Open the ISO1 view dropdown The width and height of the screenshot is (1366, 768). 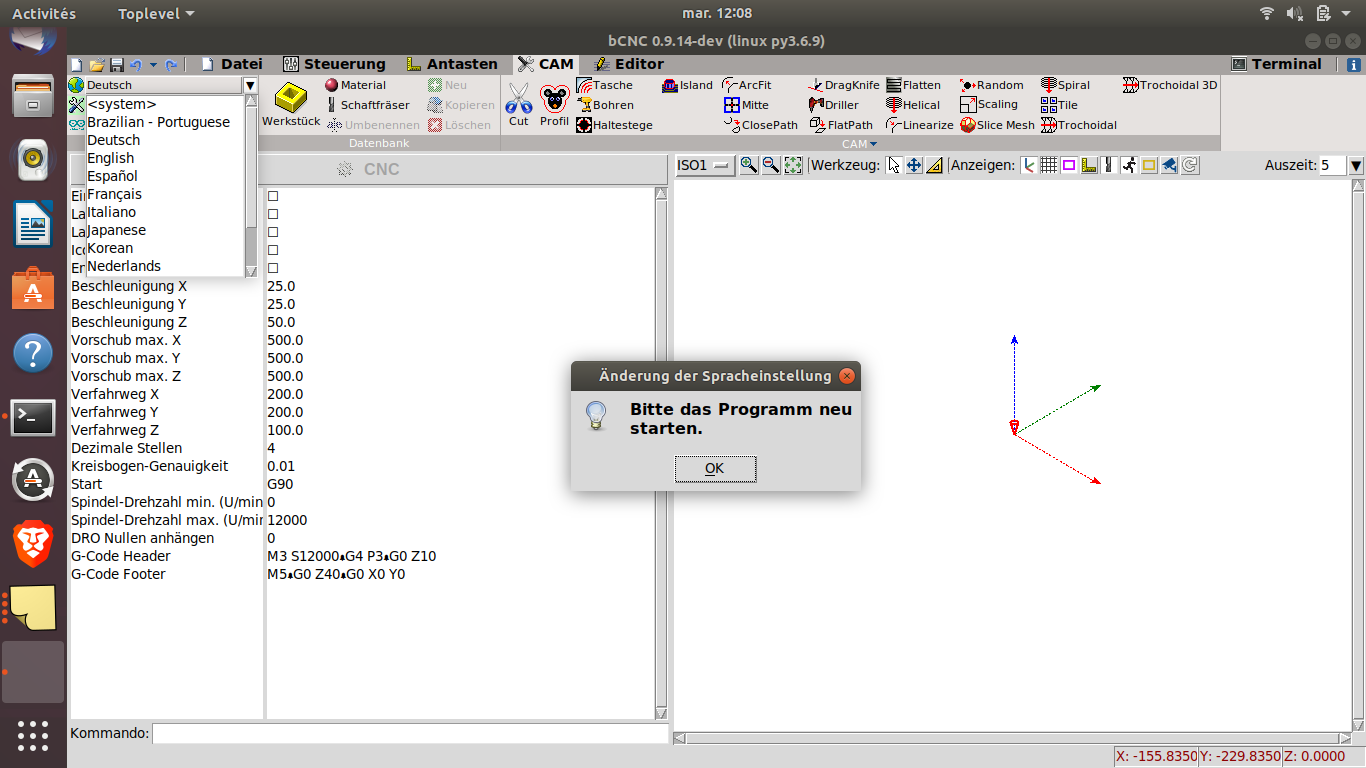705,165
